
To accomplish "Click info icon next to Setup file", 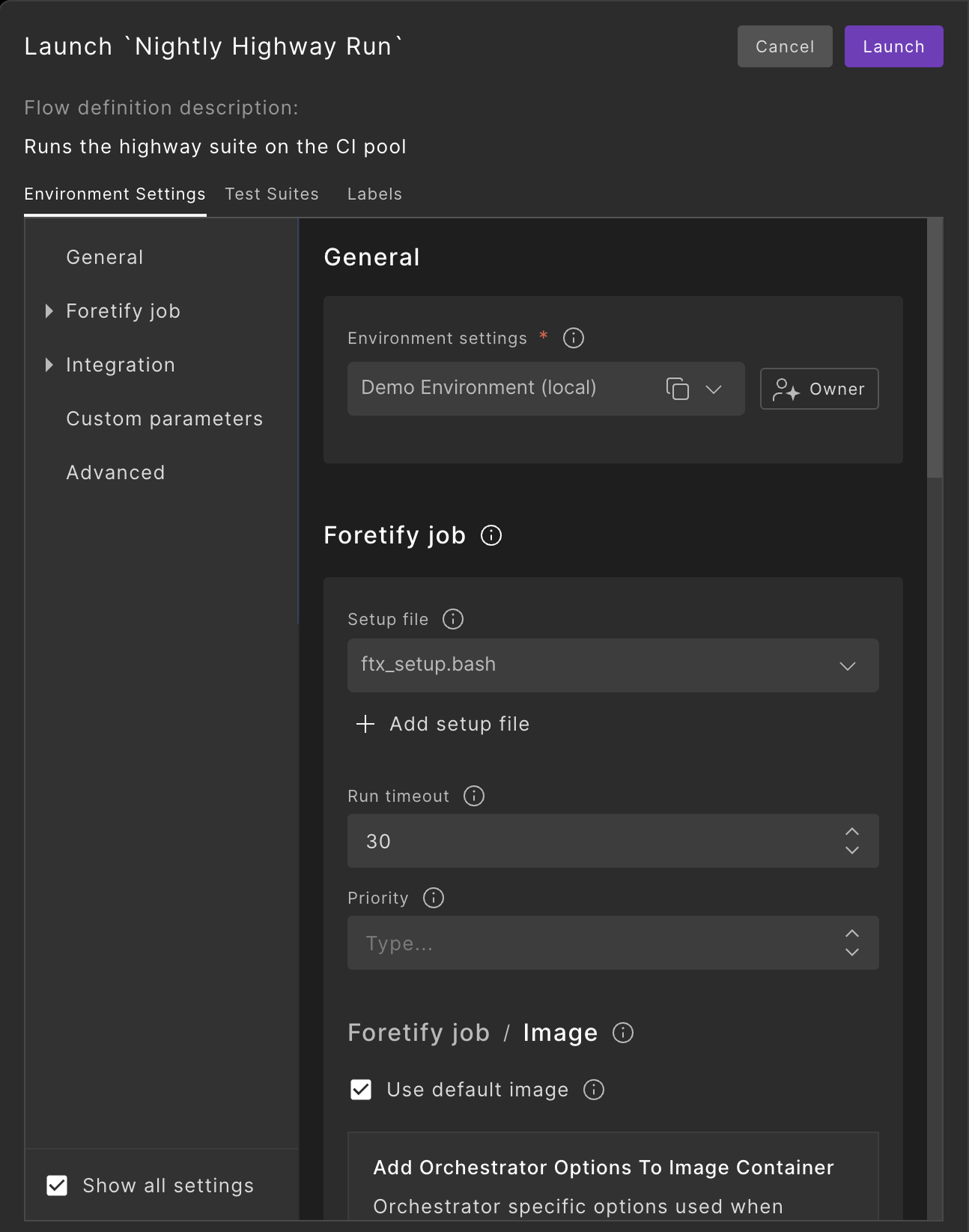I will tap(453, 619).
